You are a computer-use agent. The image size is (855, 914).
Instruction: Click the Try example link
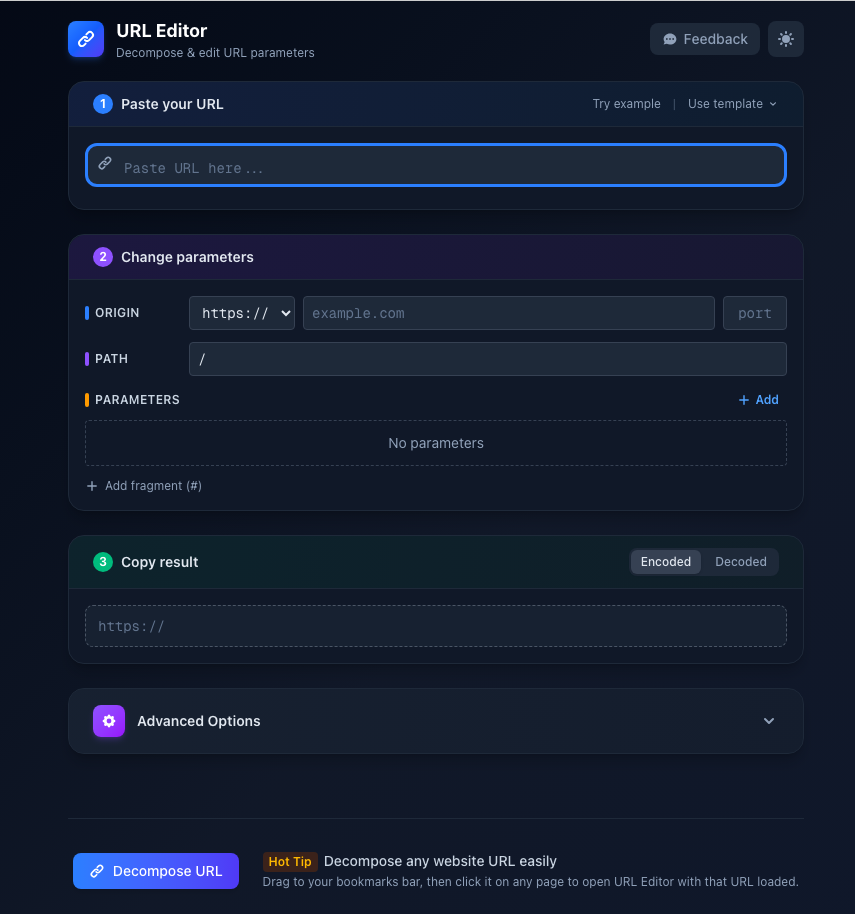tap(626, 103)
